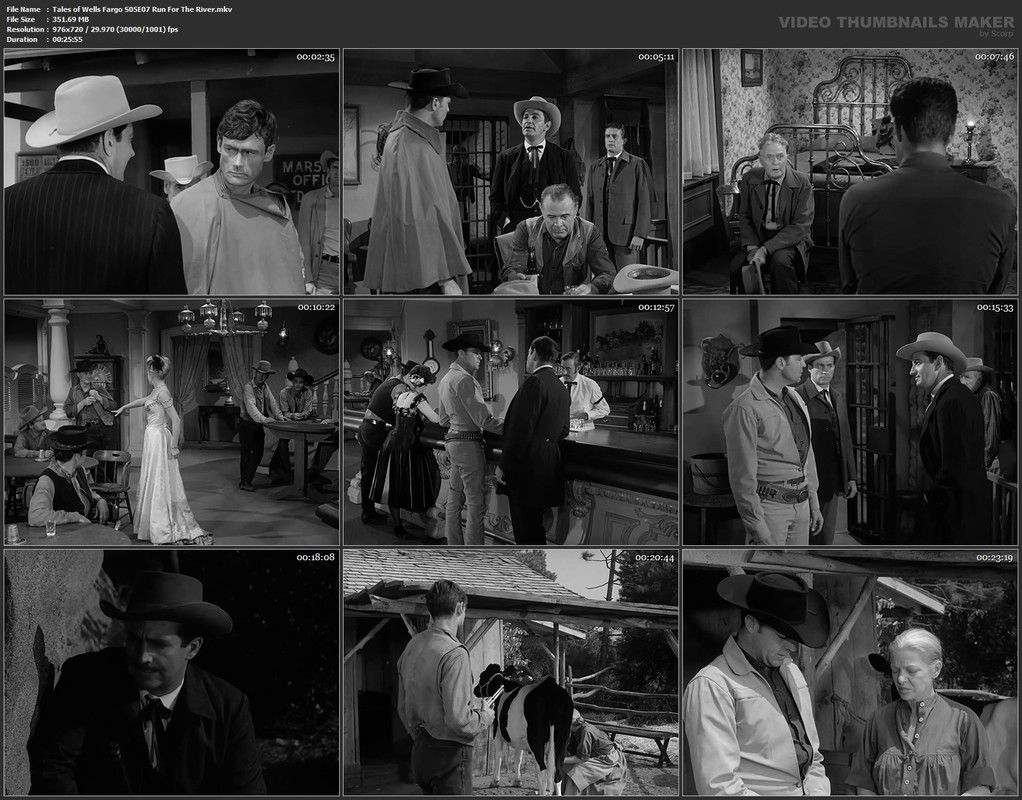This screenshot has height=800, width=1022.
Task: Select the thumbnail stamped 00:07:46
Action: coord(850,171)
